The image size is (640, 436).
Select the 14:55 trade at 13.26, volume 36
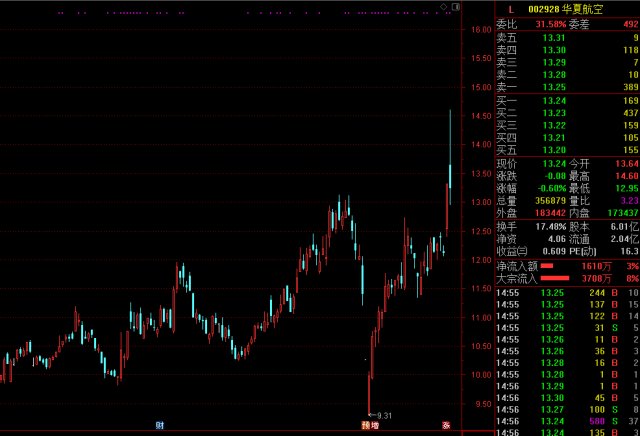(567, 351)
